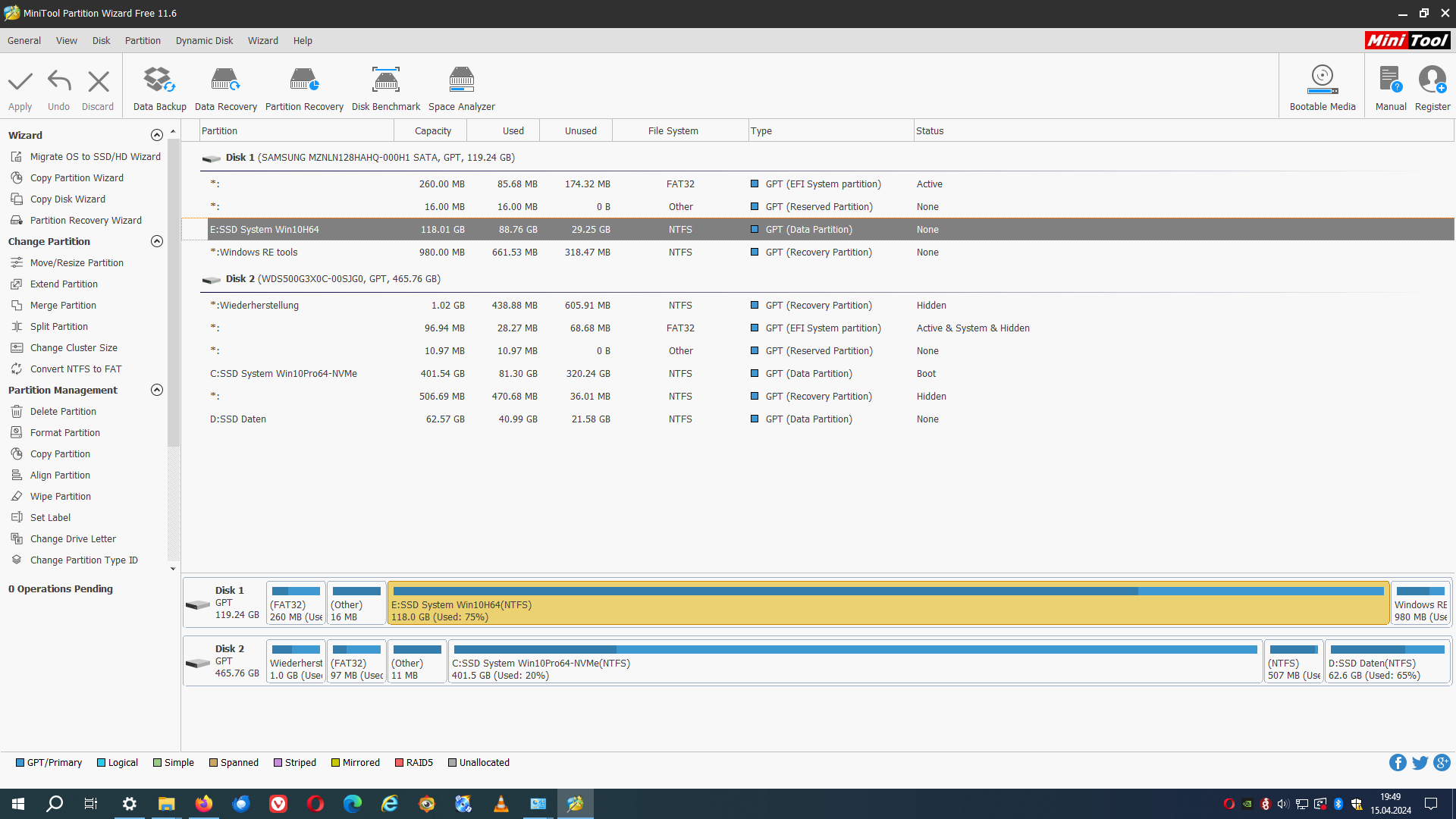Viewport: 1456px width, 819px height.
Task: Collapse the Partition Management section
Action: pos(157,390)
